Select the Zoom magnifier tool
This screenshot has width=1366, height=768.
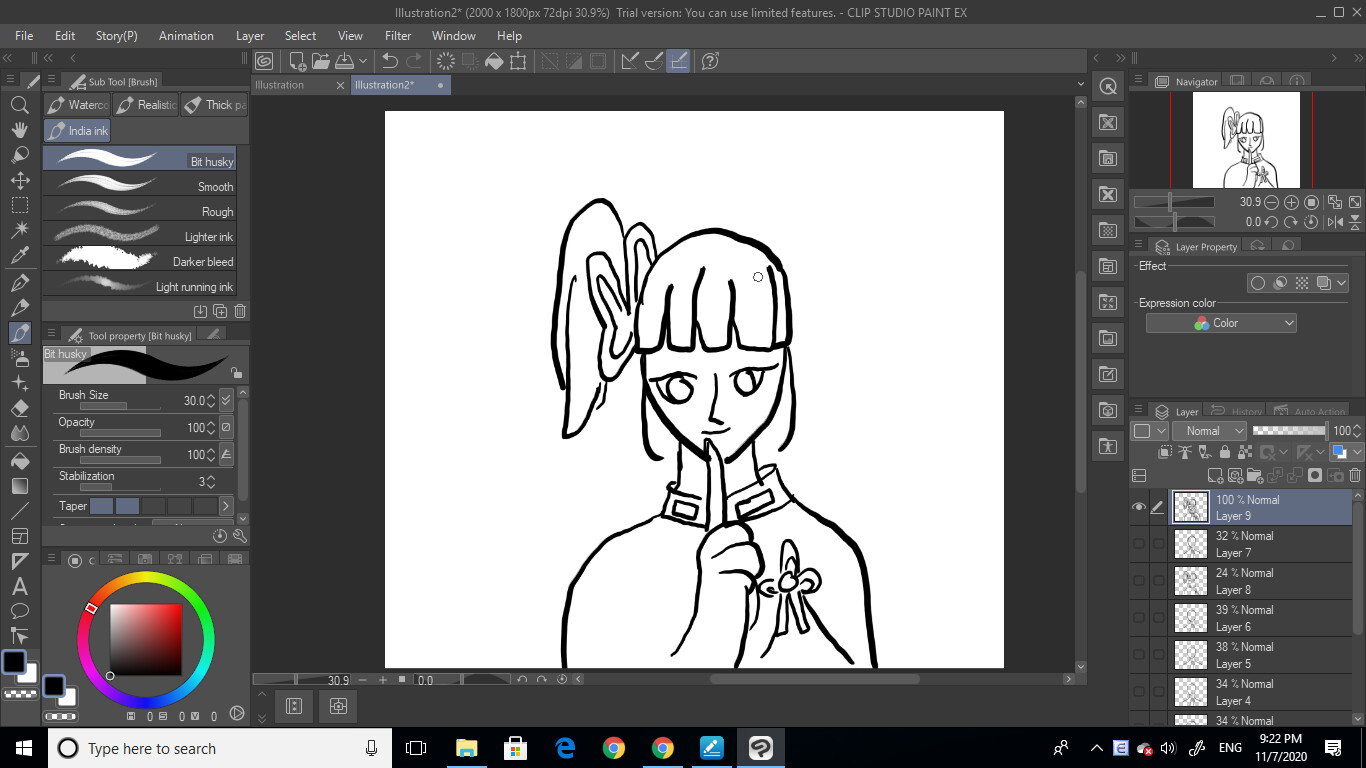pos(19,104)
